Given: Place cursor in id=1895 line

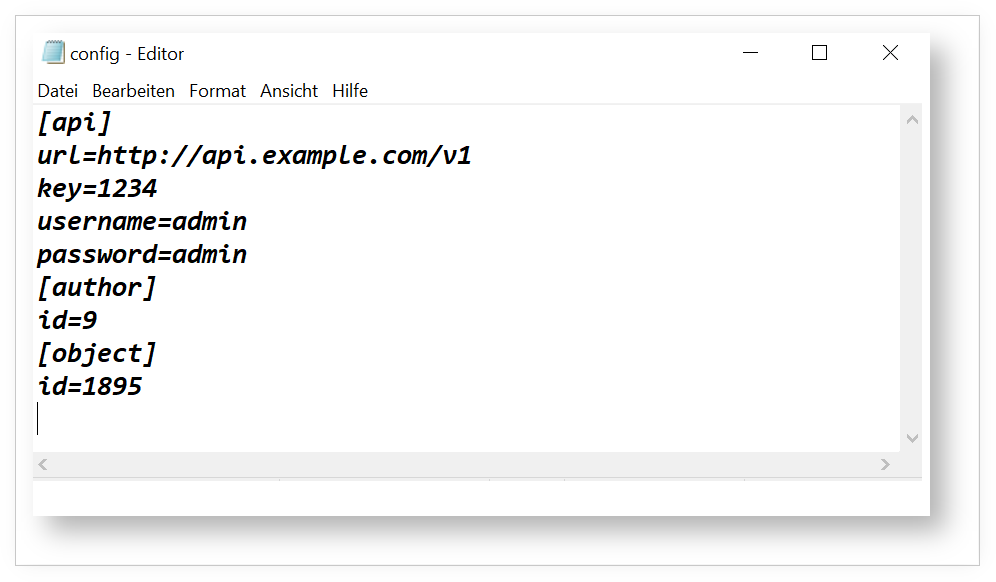Looking at the screenshot, I should [x=90, y=387].
